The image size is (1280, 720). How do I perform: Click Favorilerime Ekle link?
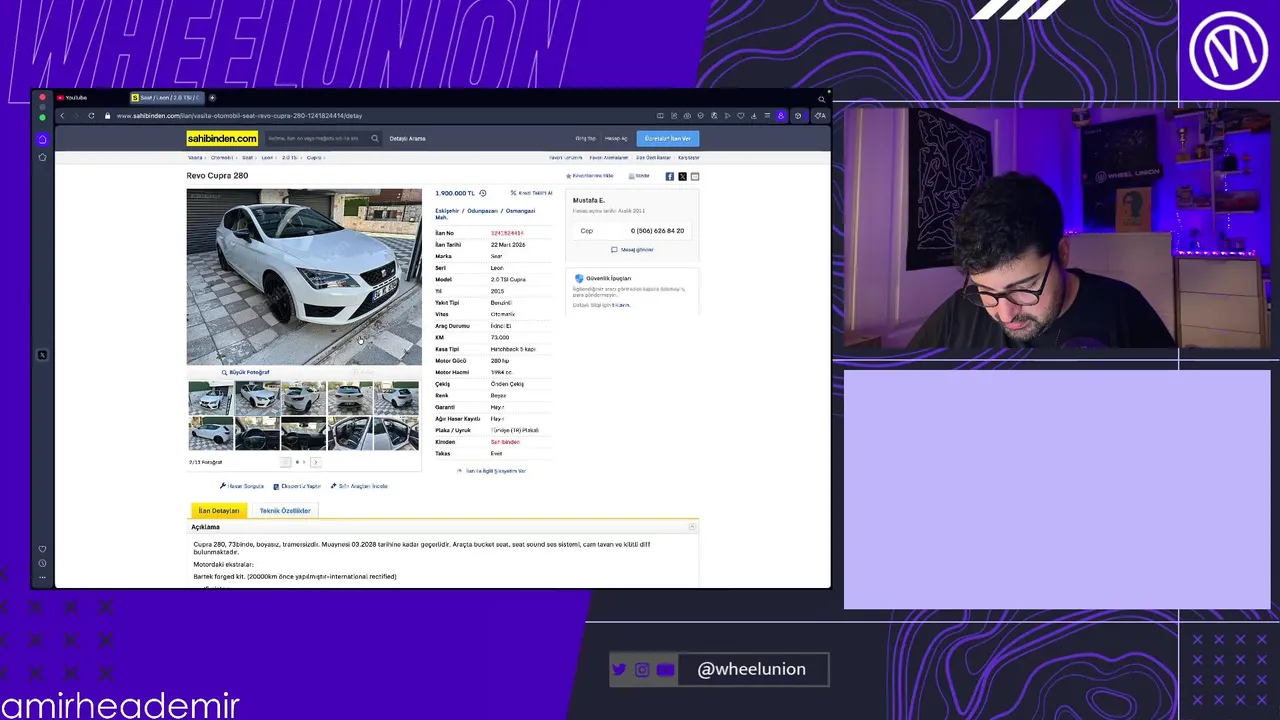click(x=590, y=176)
